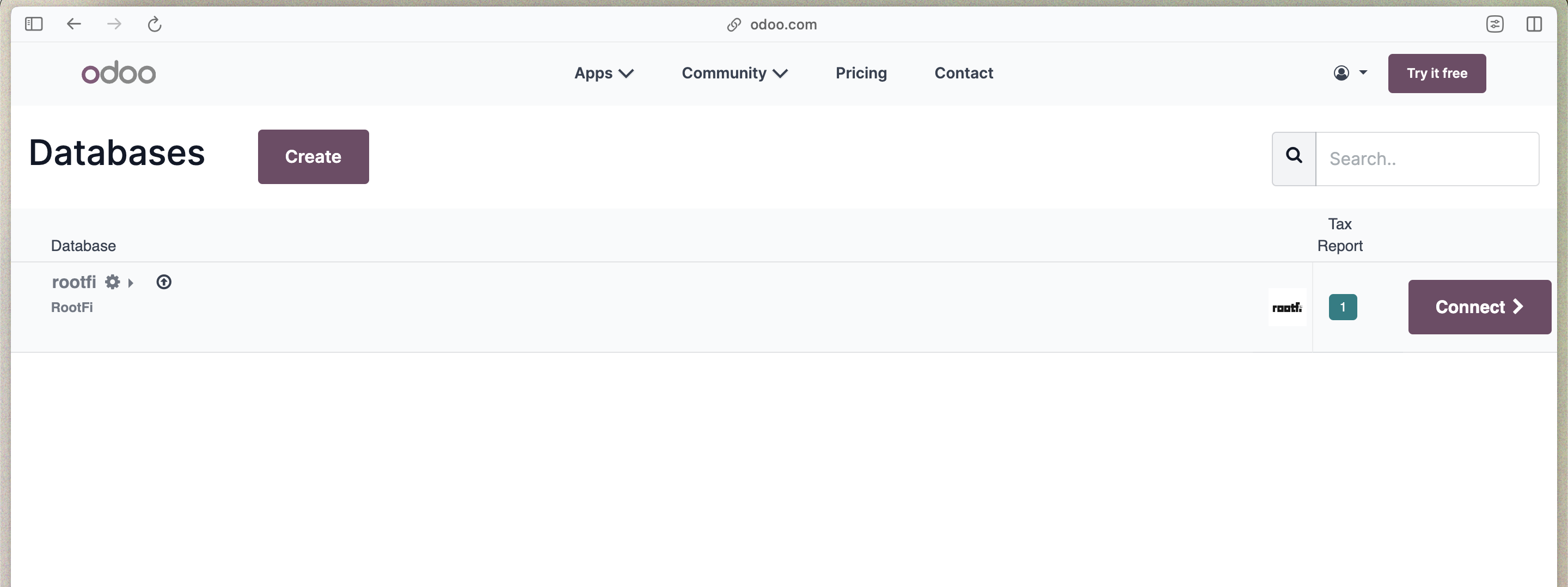Open the browser page settings icon
The height and width of the screenshot is (587, 1568).
pyautogui.click(x=1494, y=25)
